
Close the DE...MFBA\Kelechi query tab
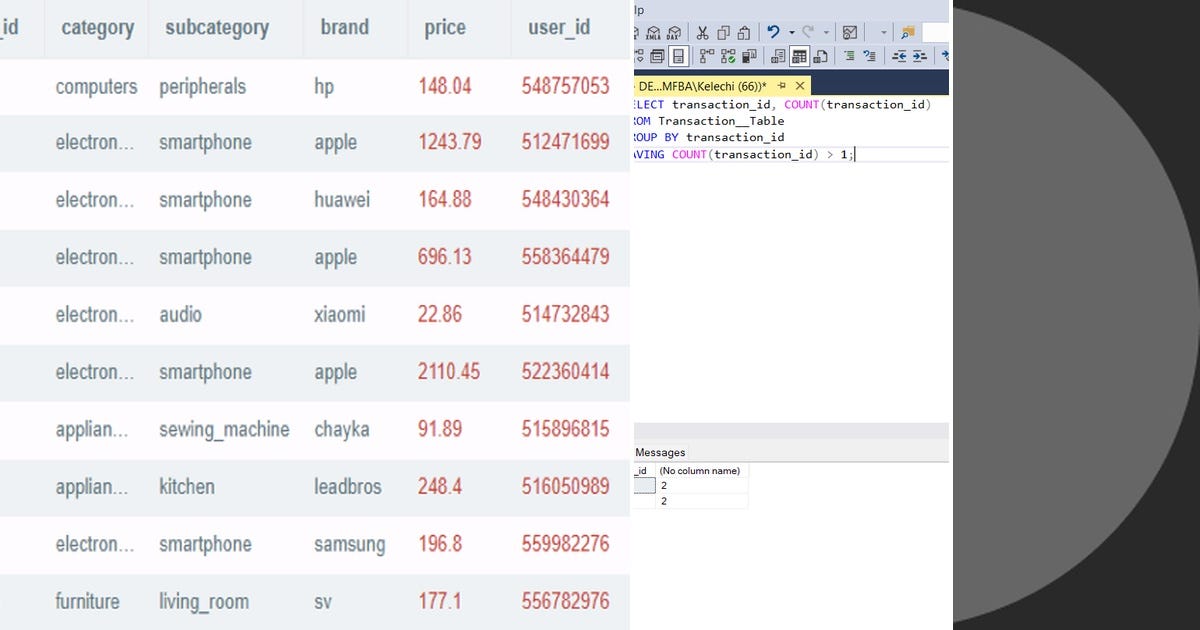pos(799,85)
